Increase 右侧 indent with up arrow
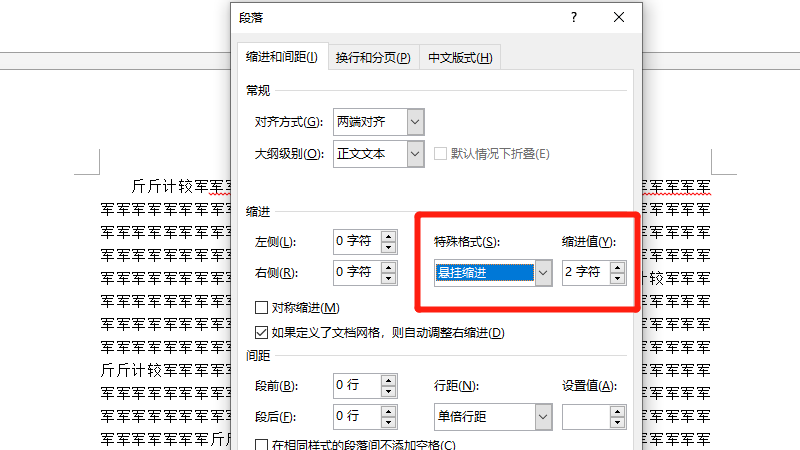This screenshot has height=450, width=800. [389, 267]
